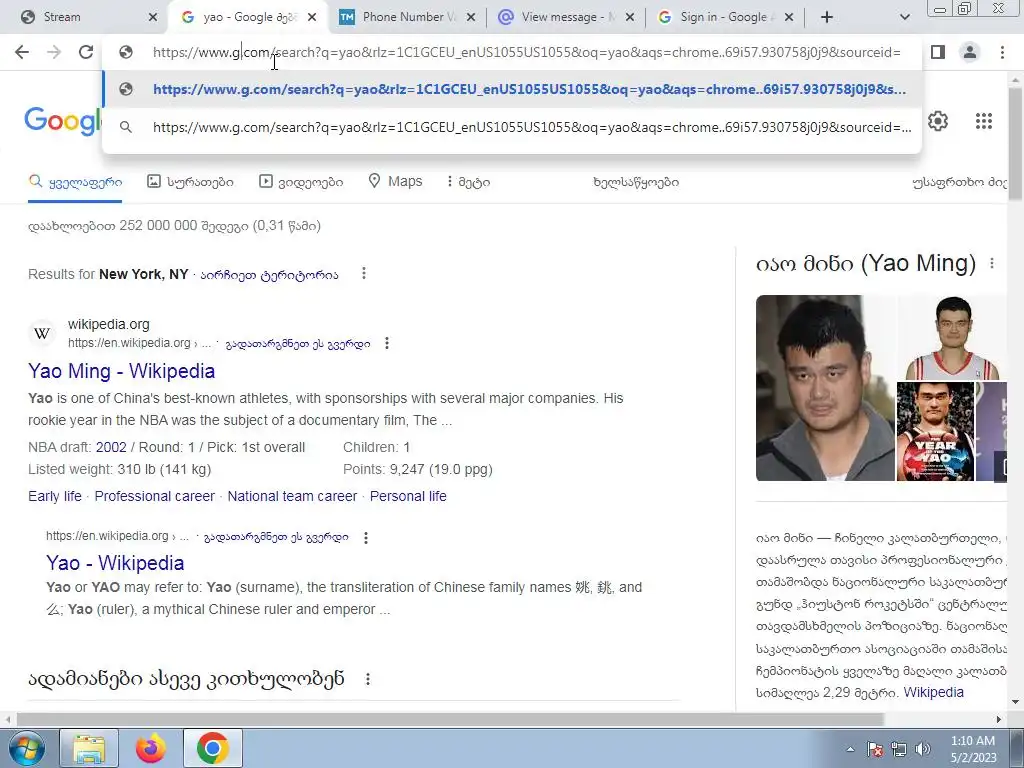Viewport: 1024px width, 768px height.
Task: Open Chrome three-dot menu
Action: (1002, 52)
